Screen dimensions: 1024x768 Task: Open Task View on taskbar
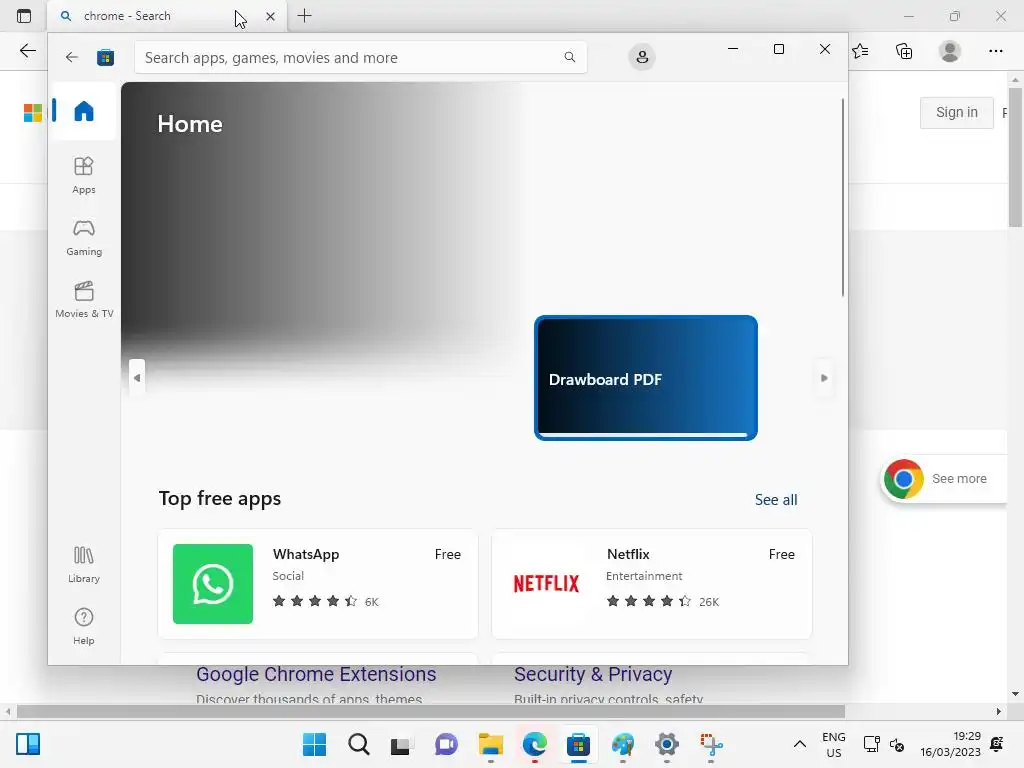tap(402, 744)
